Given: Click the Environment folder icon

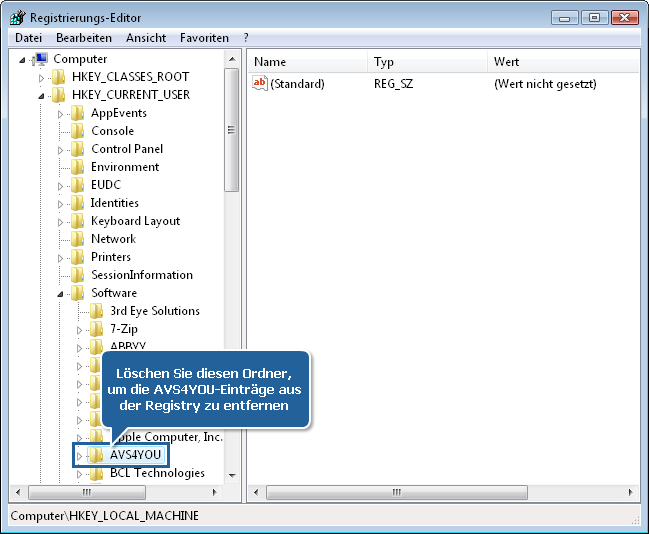Looking at the screenshot, I should tap(77, 167).
